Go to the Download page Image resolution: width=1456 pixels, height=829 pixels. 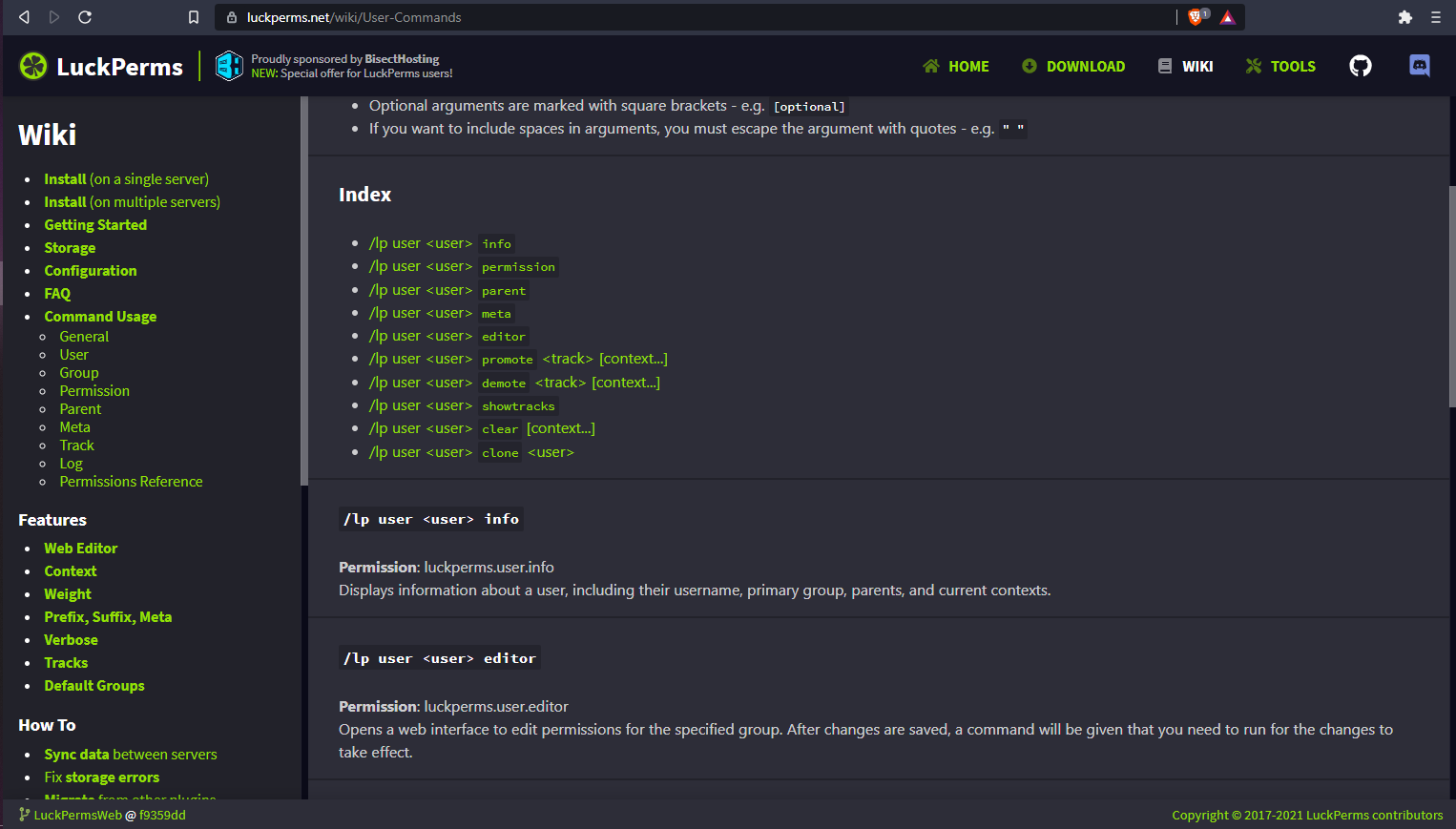tap(1073, 67)
